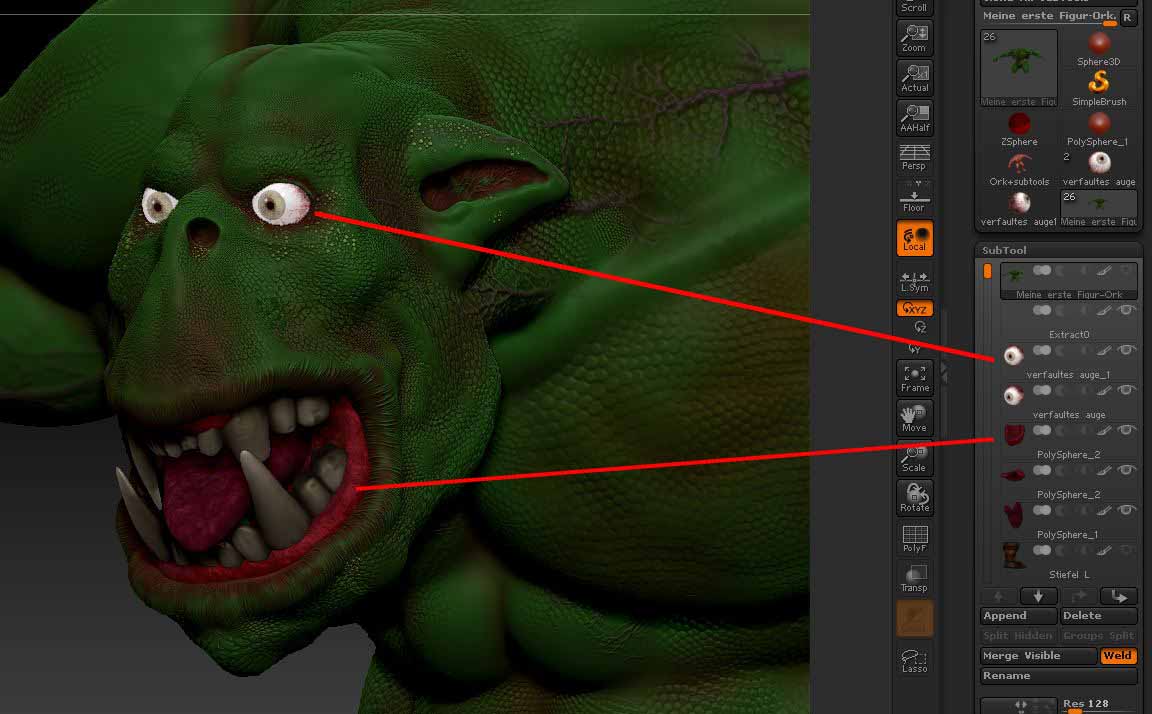Adjust the Res 128 slider
This screenshot has height=714, width=1152.
click(x=1099, y=706)
